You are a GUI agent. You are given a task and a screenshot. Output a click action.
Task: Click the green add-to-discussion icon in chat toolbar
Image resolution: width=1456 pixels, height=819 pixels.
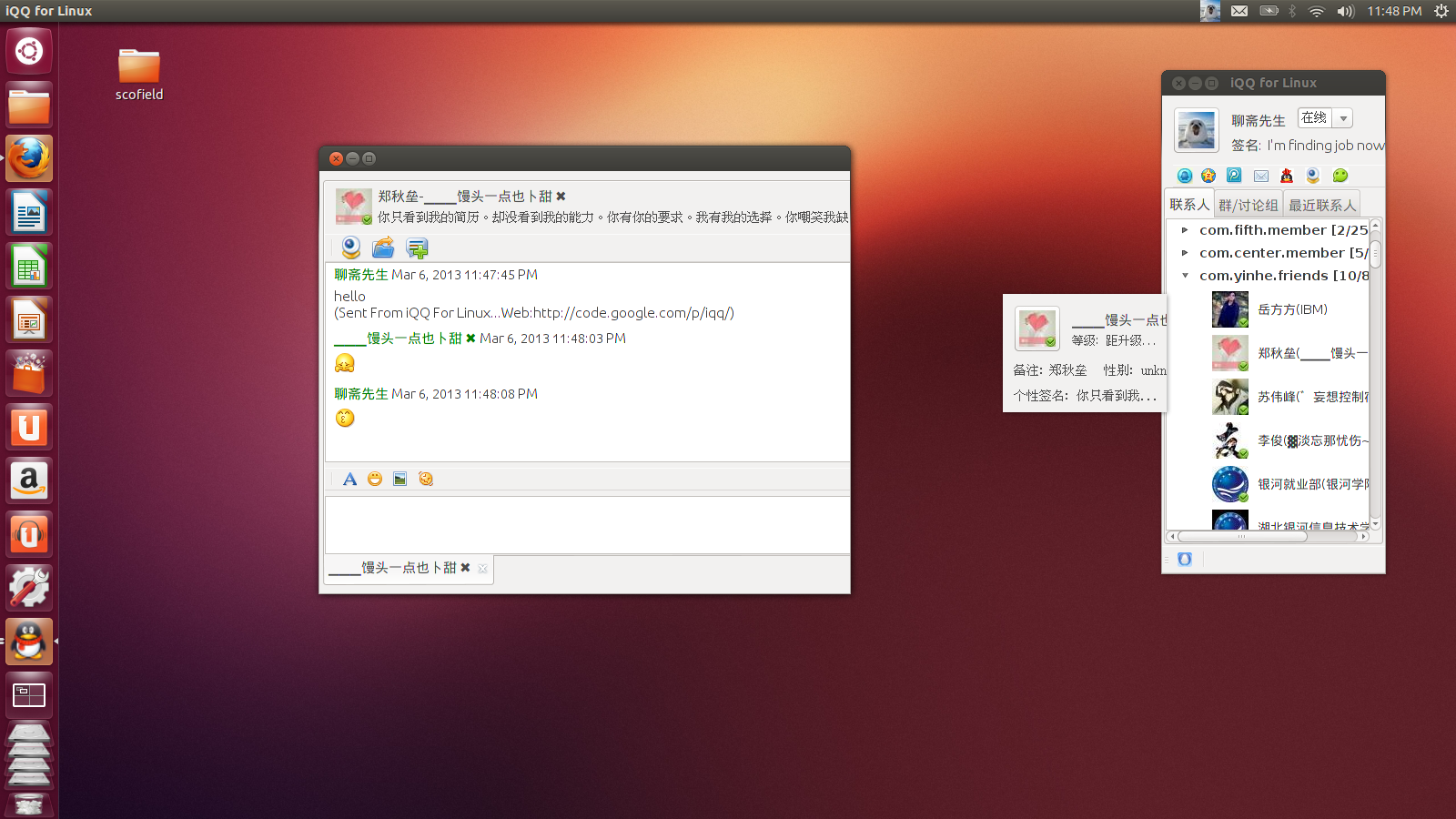(x=417, y=248)
